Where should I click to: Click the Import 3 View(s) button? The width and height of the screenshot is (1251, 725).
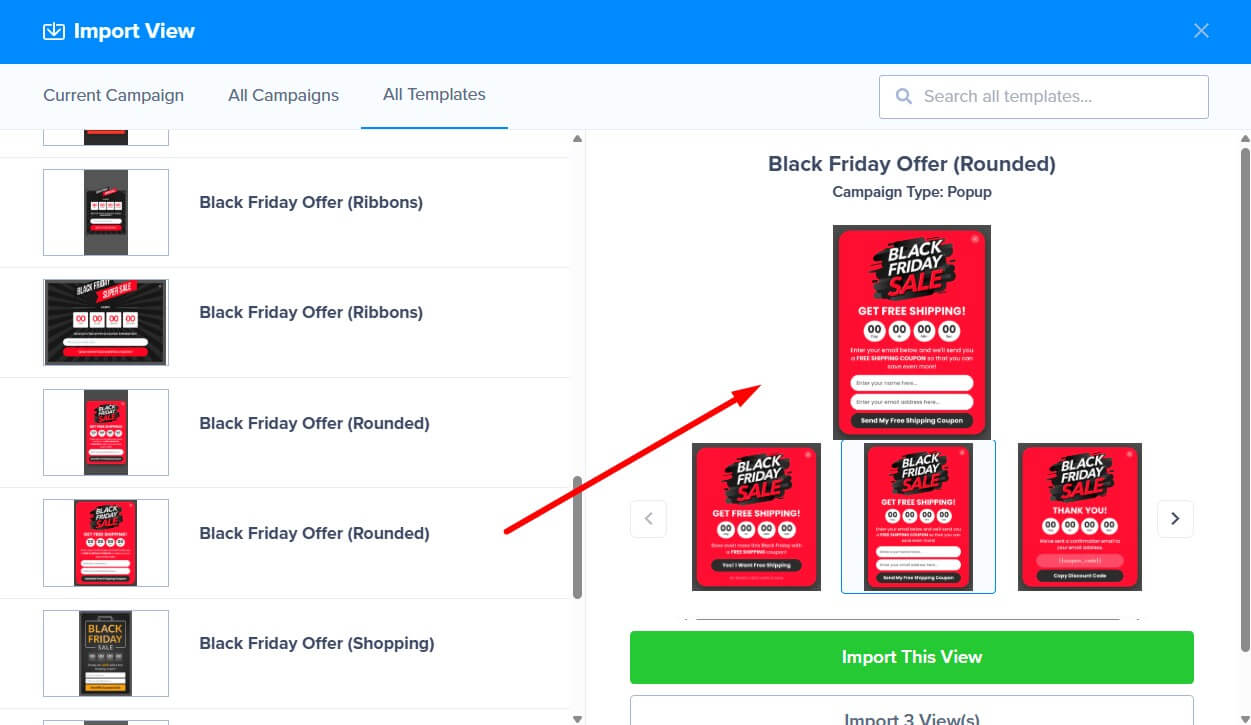912,712
